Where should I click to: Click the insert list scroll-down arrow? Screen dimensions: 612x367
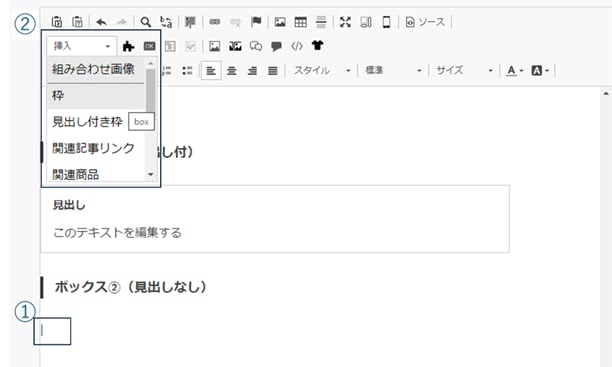tap(151, 175)
